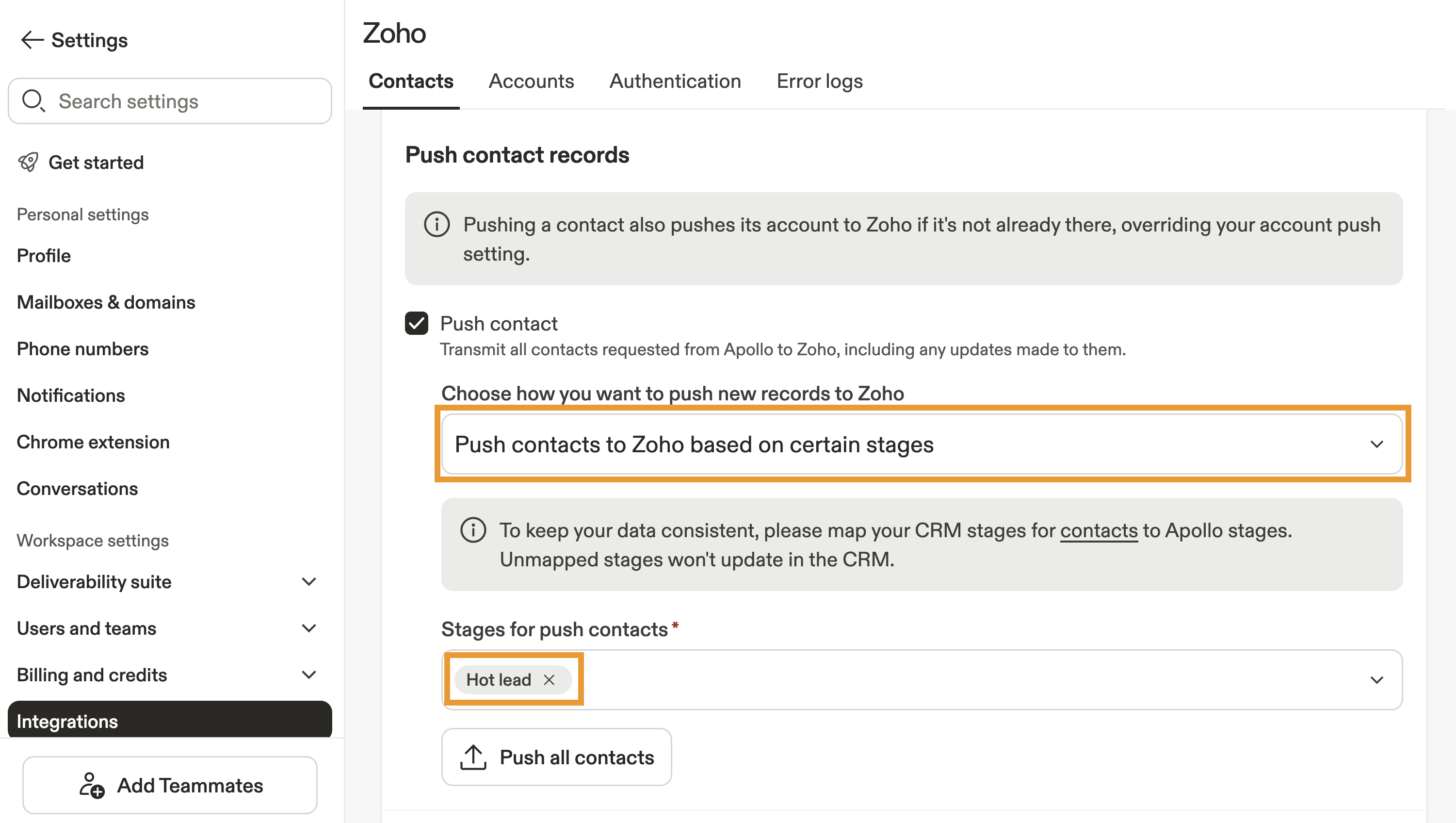Click the info icon in account push notice
1456x823 pixels.
pos(437,225)
